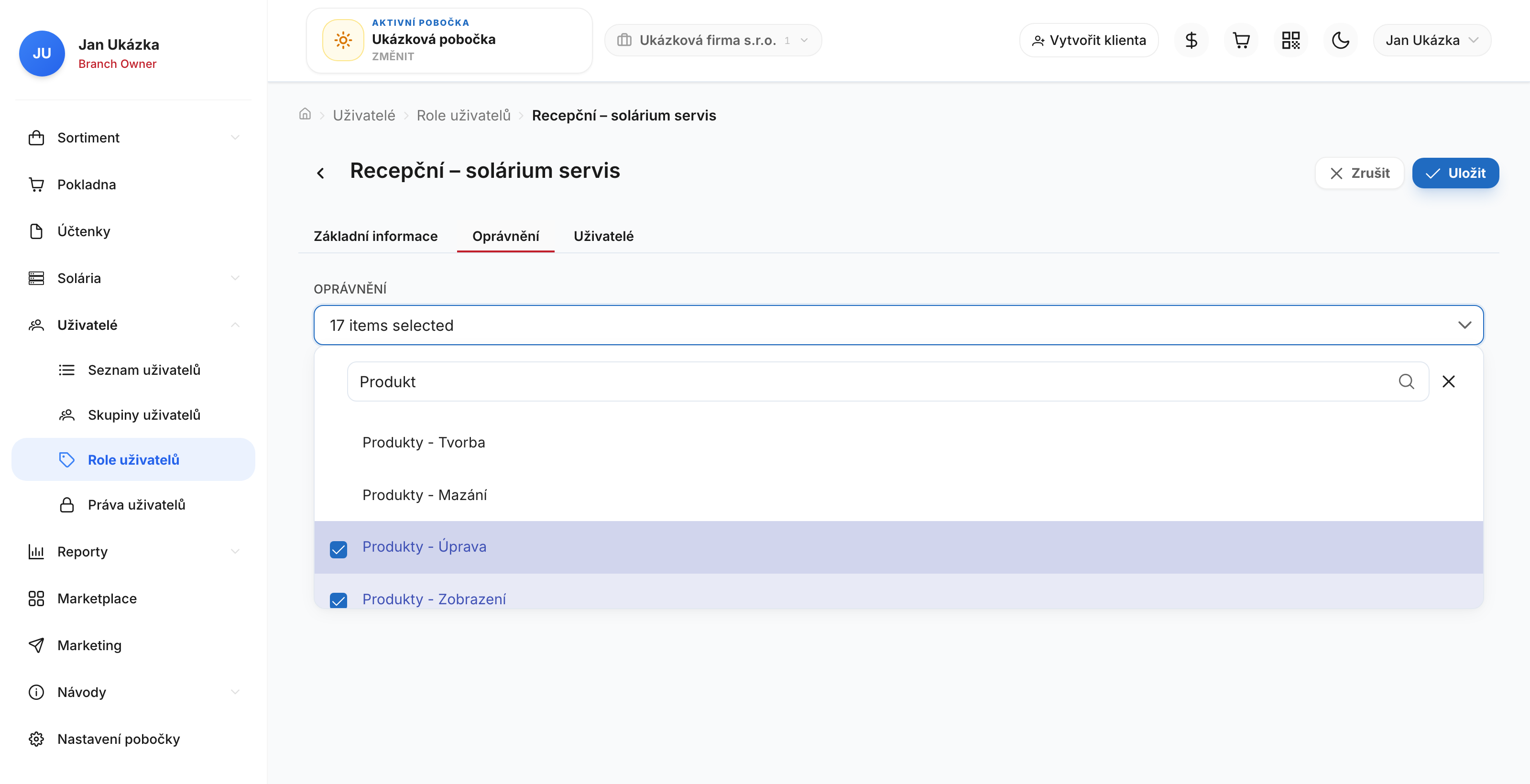Switch to the Uživatelé tab

[603, 236]
